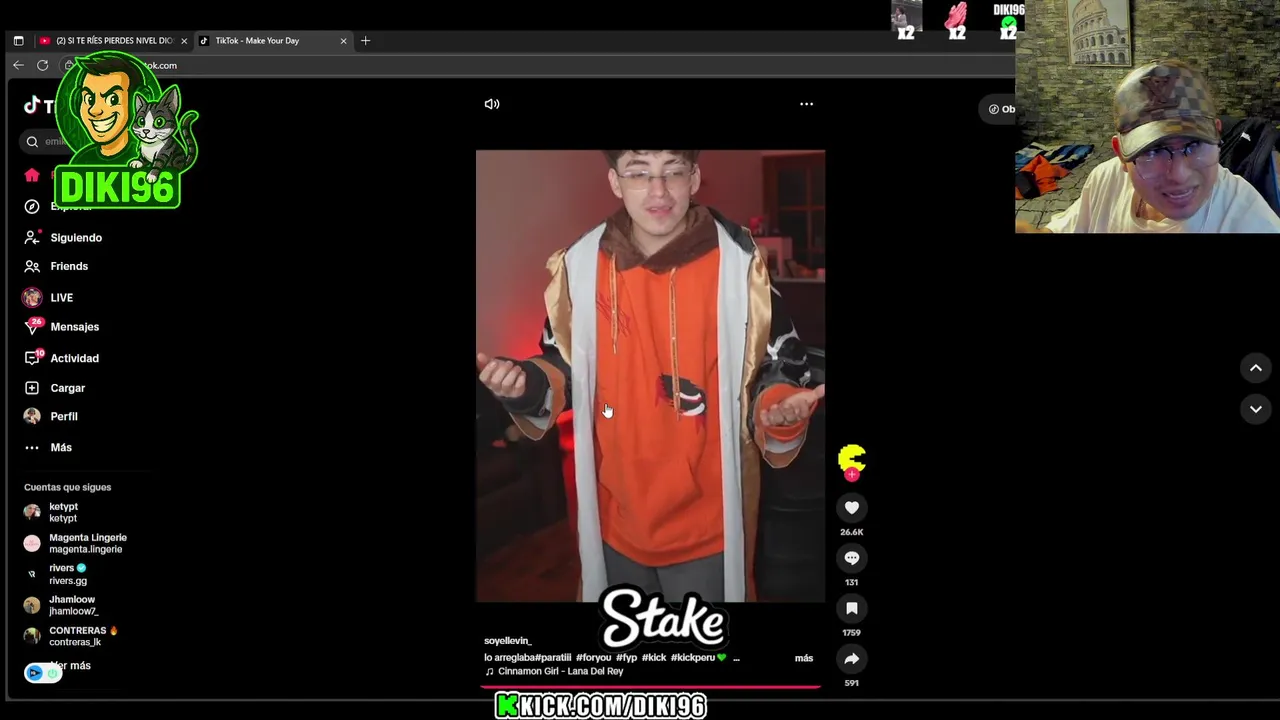Open the Perfil label

[64, 416]
